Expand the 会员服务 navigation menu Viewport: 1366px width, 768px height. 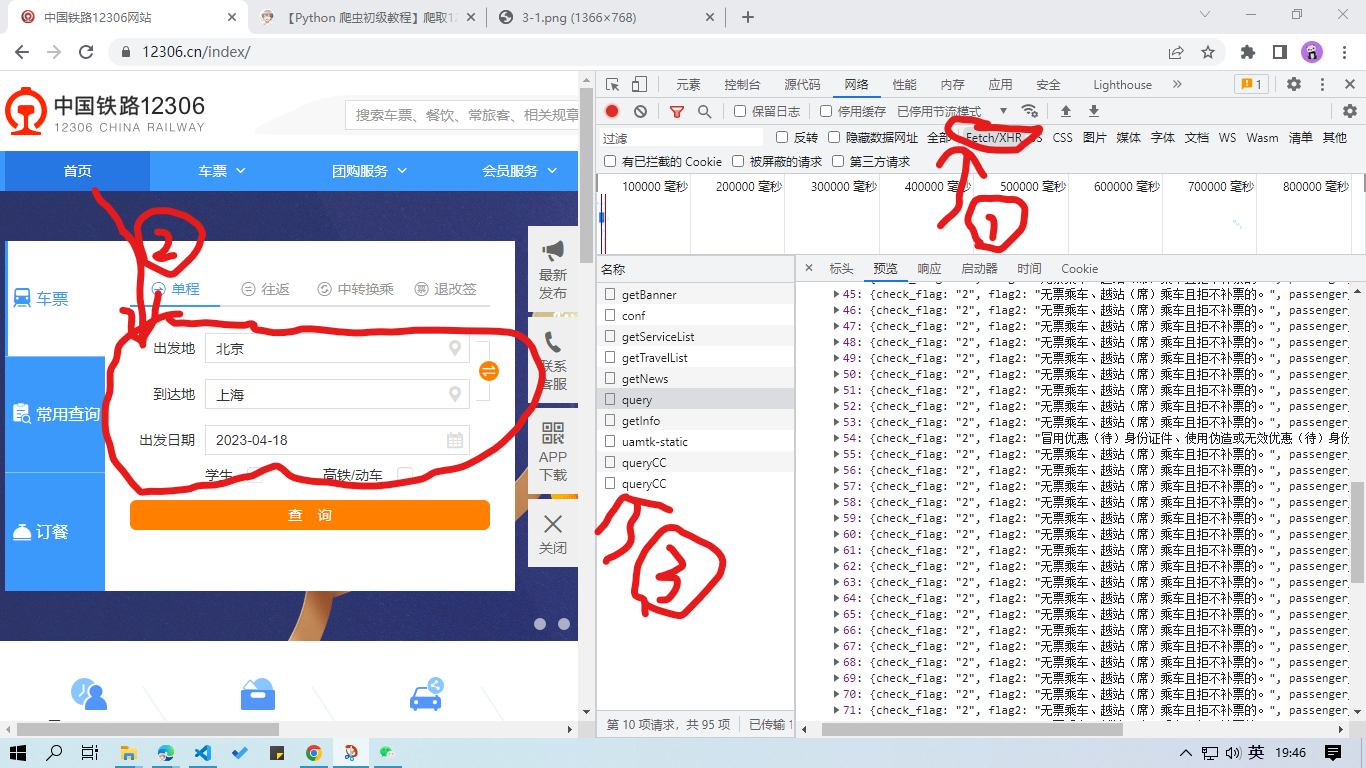(520, 171)
